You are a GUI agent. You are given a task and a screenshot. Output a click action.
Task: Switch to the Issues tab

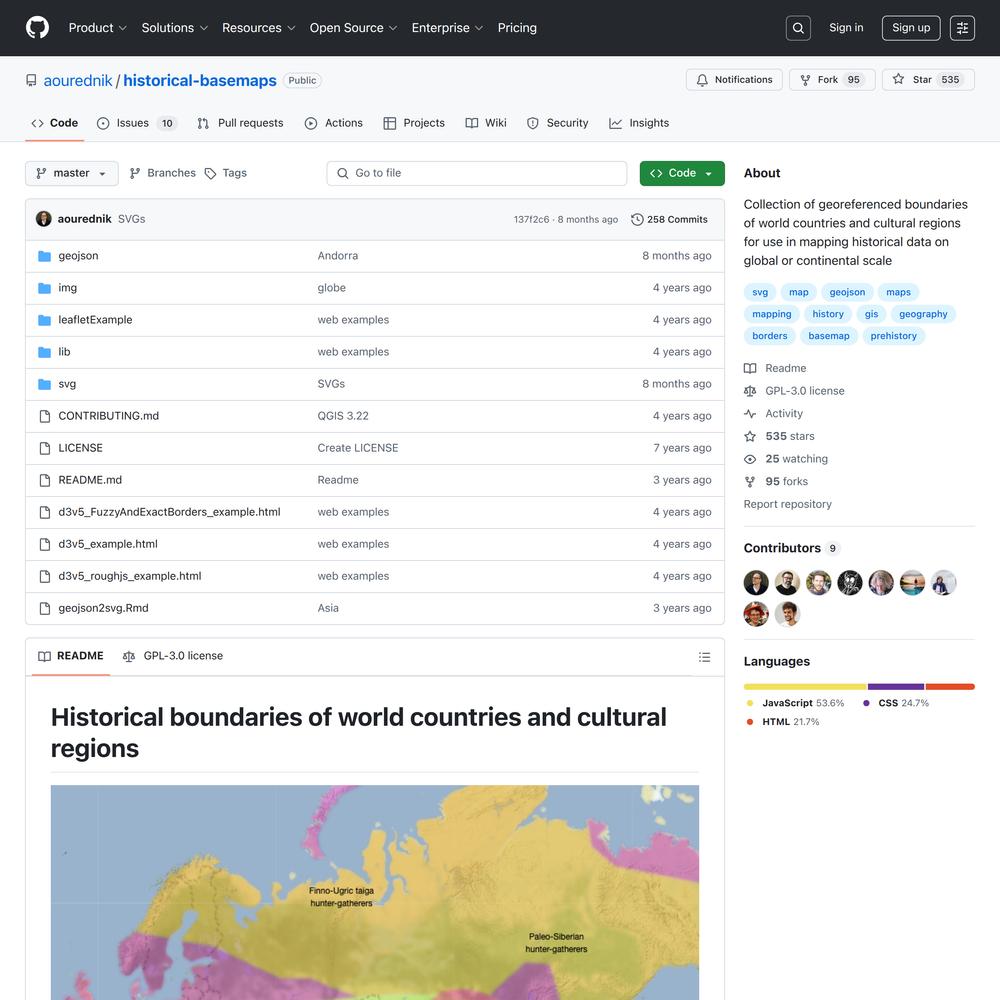pos(136,123)
